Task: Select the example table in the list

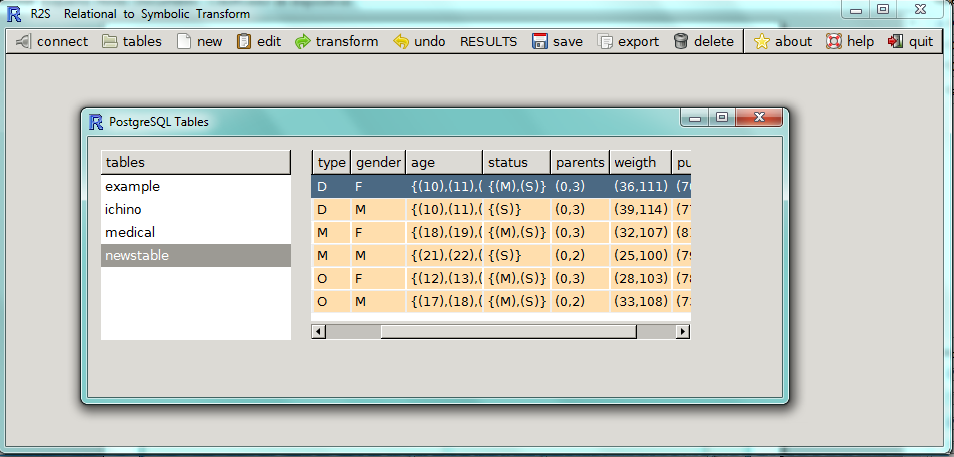Action: [x=133, y=187]
